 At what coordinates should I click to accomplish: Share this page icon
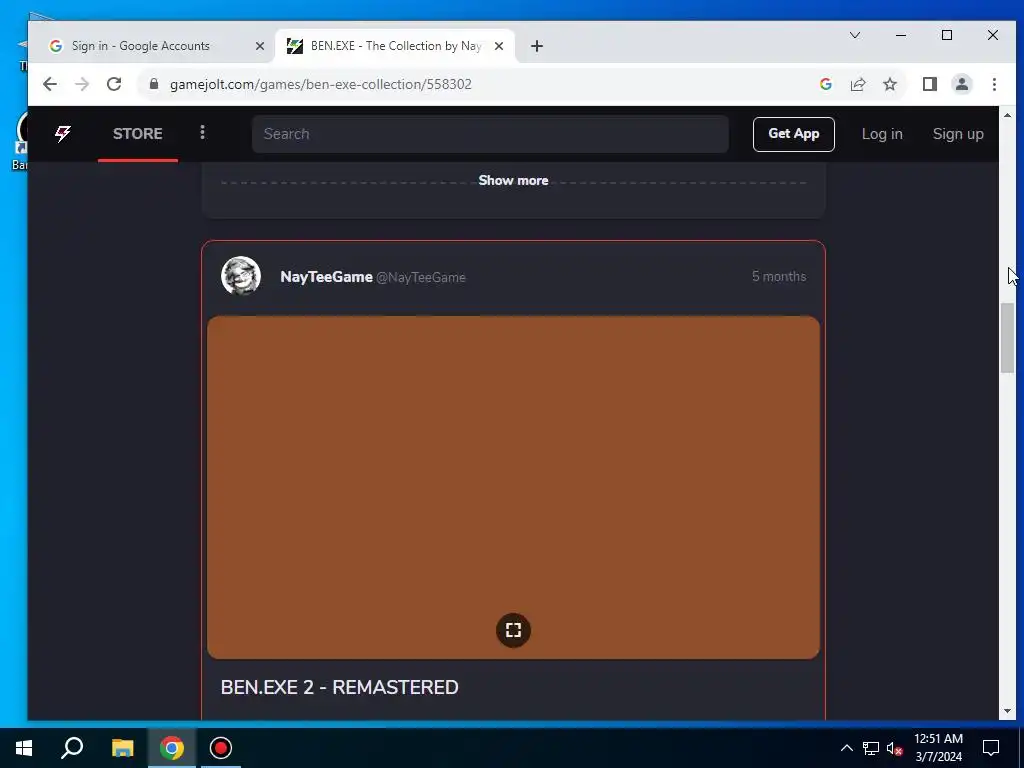pyautogui.click(x=858, y=84)
